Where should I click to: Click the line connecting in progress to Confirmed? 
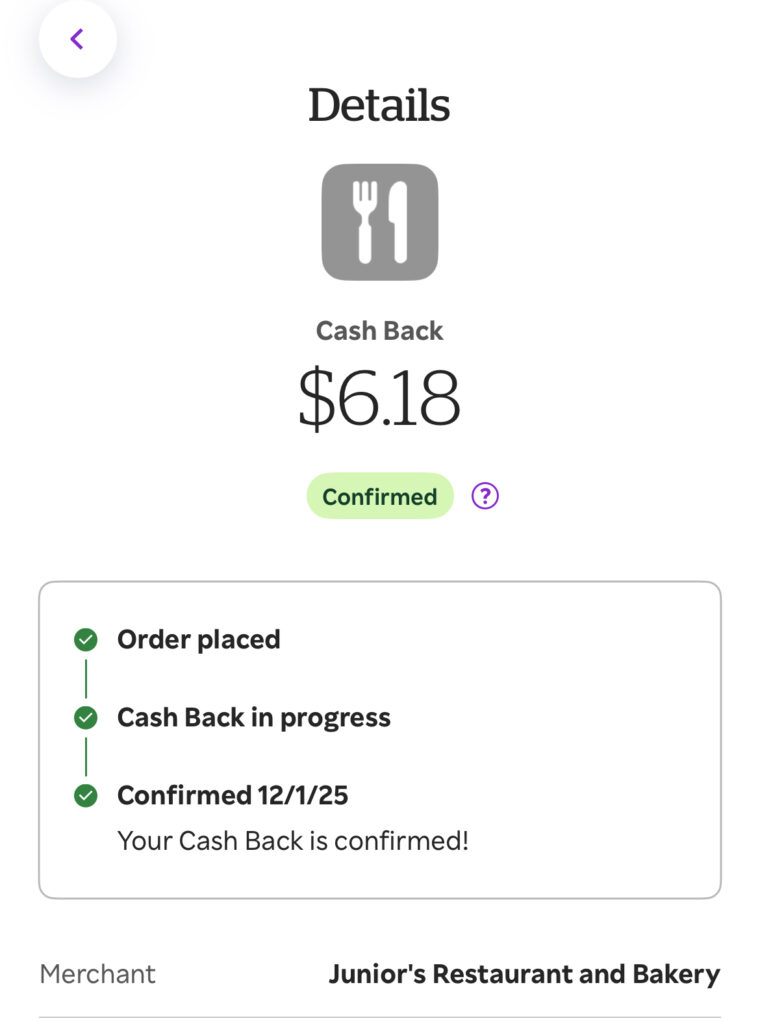point(86,757)
